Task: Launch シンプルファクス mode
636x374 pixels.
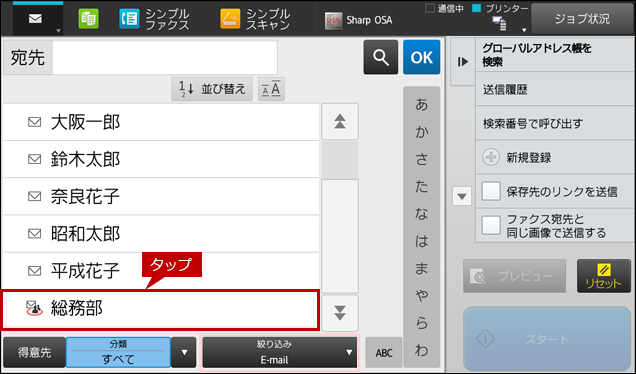Action: click(154, 19)
